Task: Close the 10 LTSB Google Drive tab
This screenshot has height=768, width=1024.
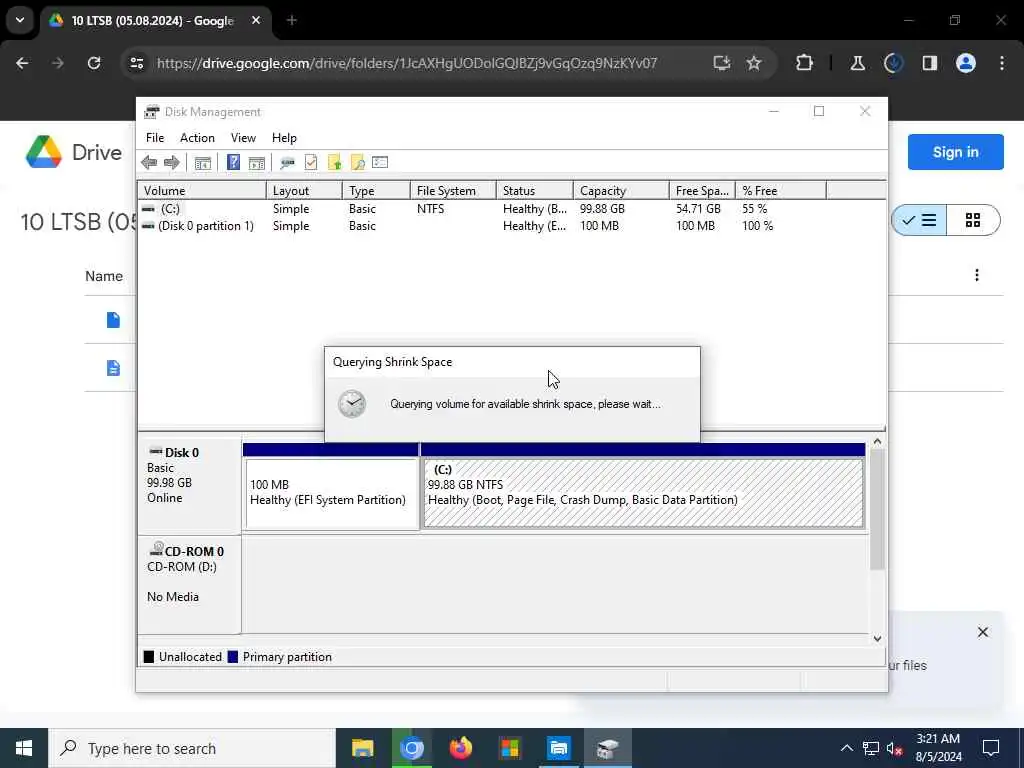Action: pyautogui.click(x=256, y=20)
